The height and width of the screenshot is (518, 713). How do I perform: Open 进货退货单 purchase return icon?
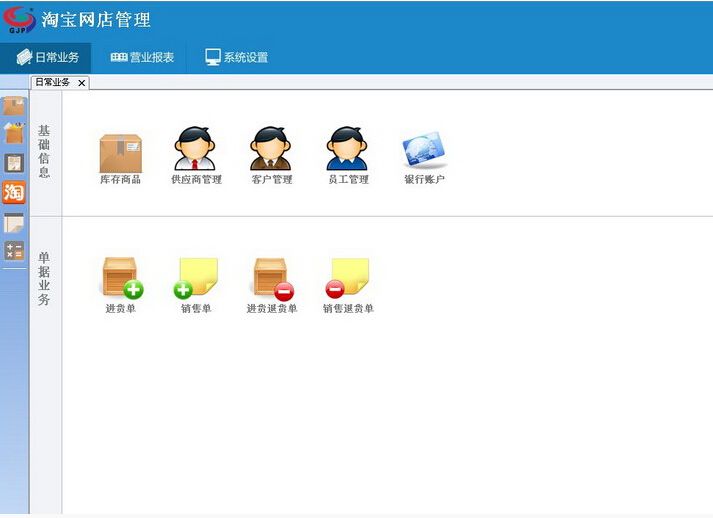[272, 279]
